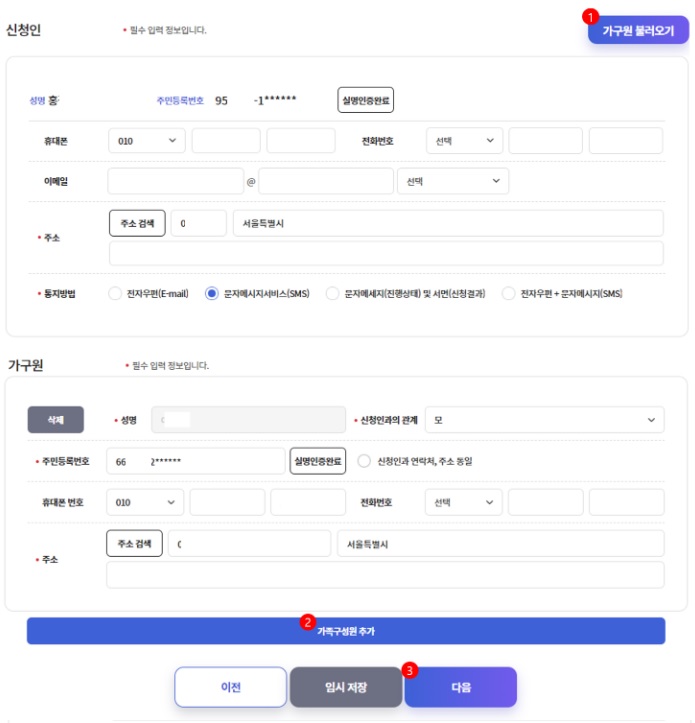The image size is (695, 723).
Task: Focus applicant mobile last number field
Action: click(301, 141)
